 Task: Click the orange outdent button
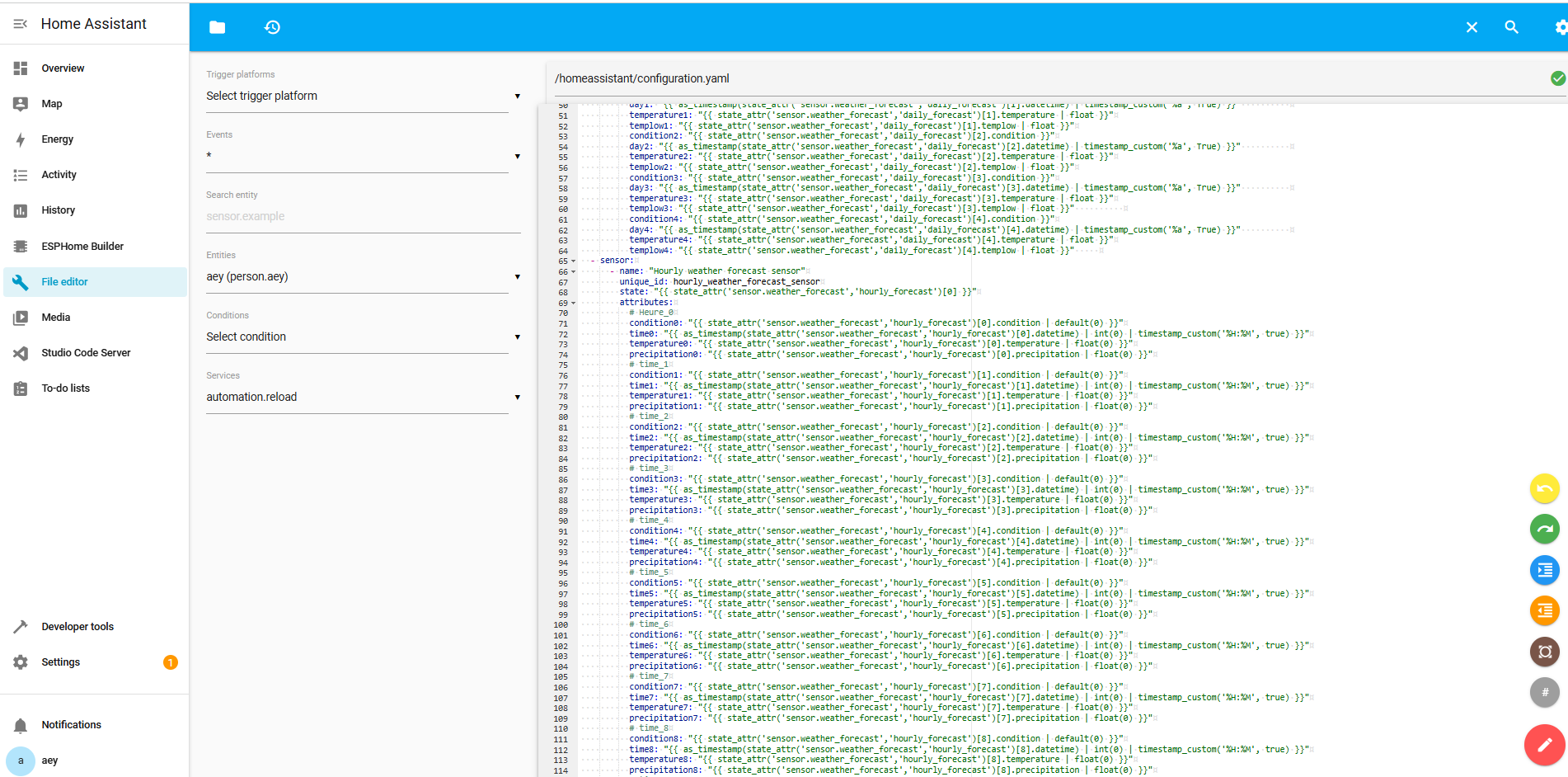(x=1544, y=610)
